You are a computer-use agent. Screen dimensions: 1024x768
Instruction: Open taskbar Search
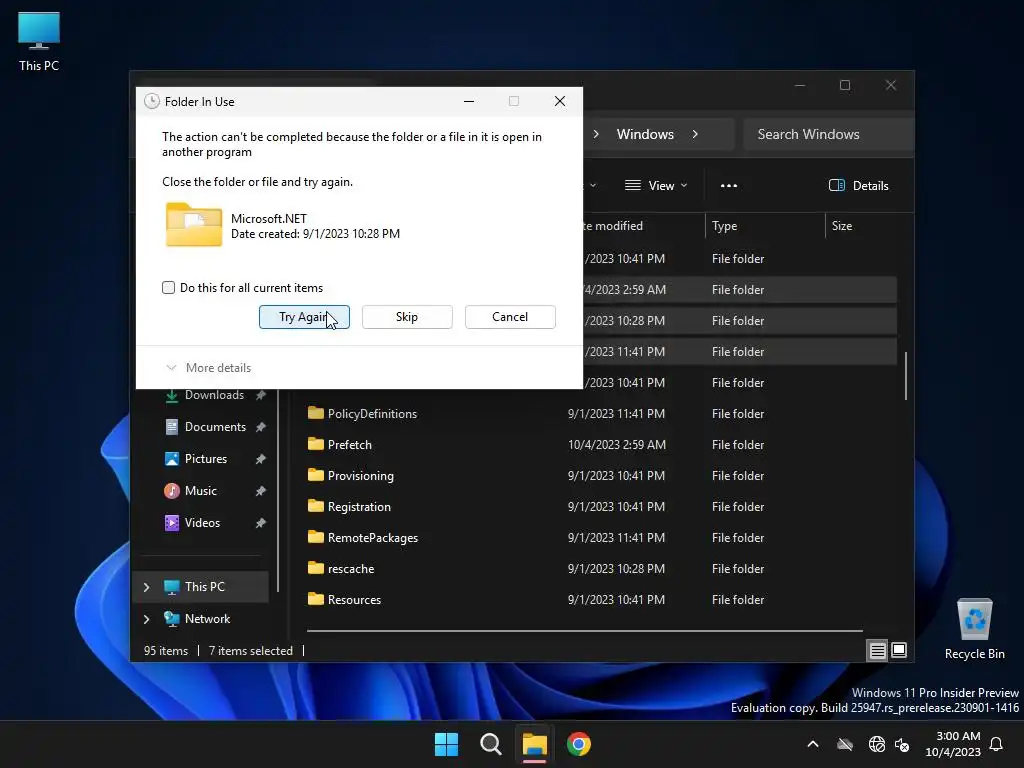tap(490, 744)
